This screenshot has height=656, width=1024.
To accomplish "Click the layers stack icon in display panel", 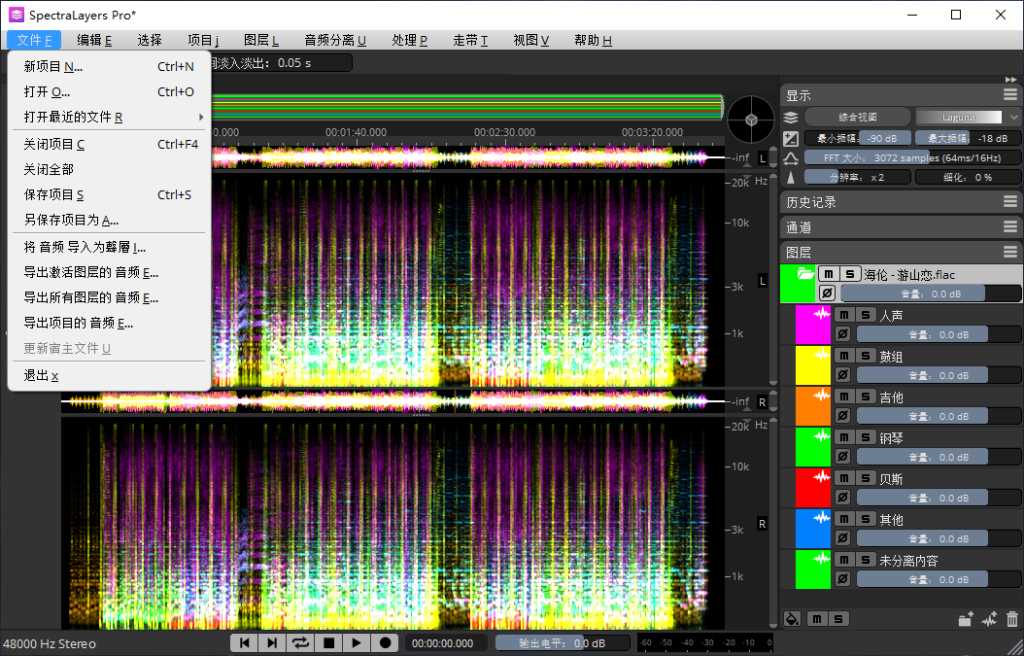I will point(791,118).
